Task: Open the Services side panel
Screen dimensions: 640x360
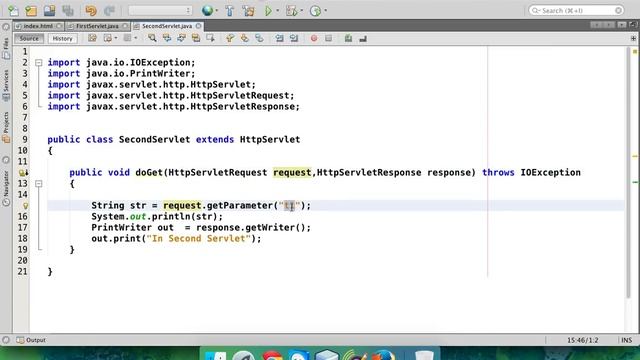Action: tap(6, 85)
